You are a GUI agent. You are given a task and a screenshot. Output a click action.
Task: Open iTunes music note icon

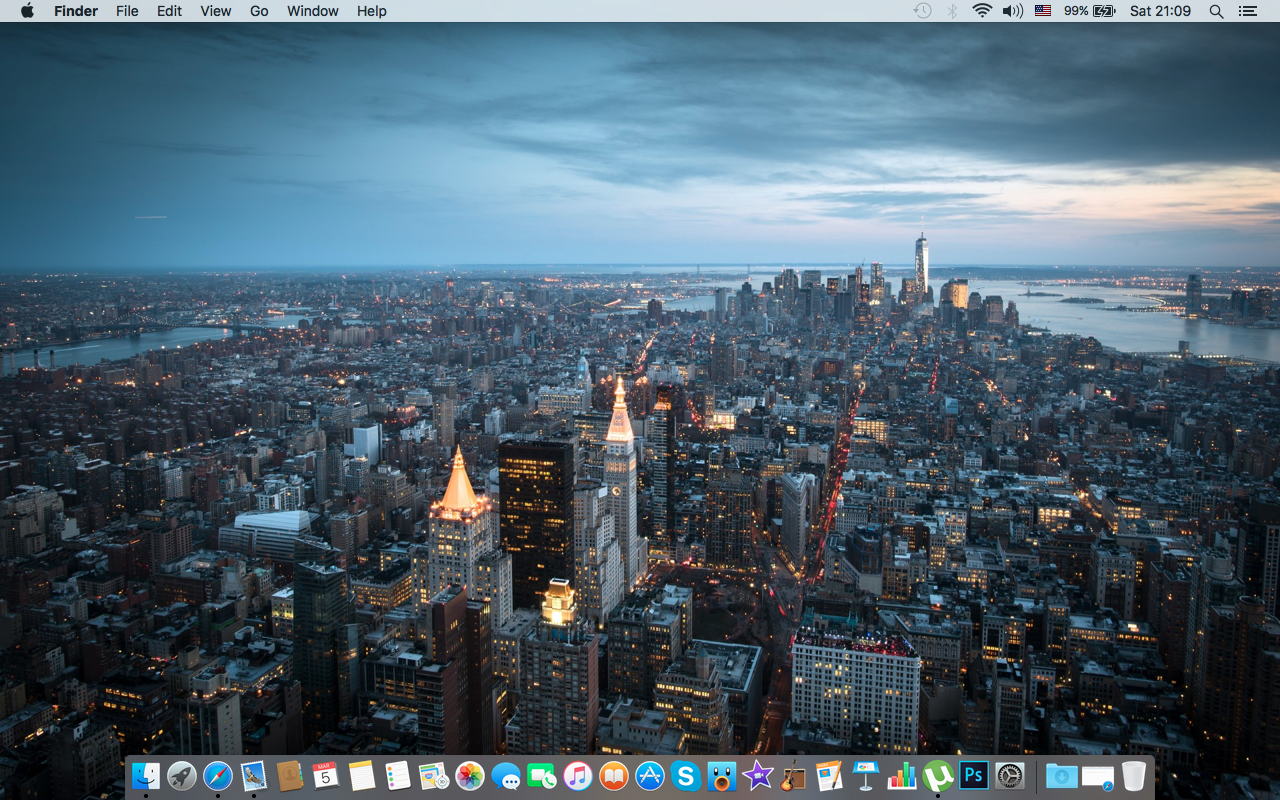click(x=578, y=775)
